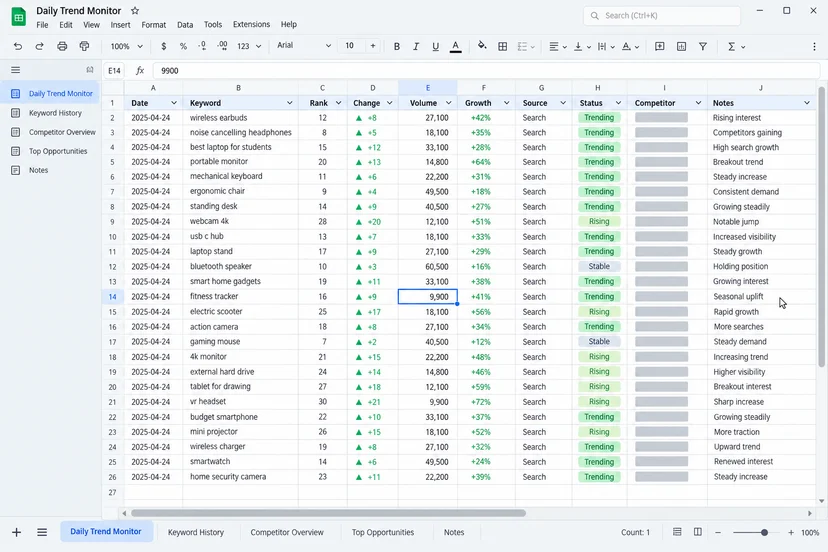This screenshot has height=552, width=828.
Task: Select the Paint format icon
Action: 84,46
